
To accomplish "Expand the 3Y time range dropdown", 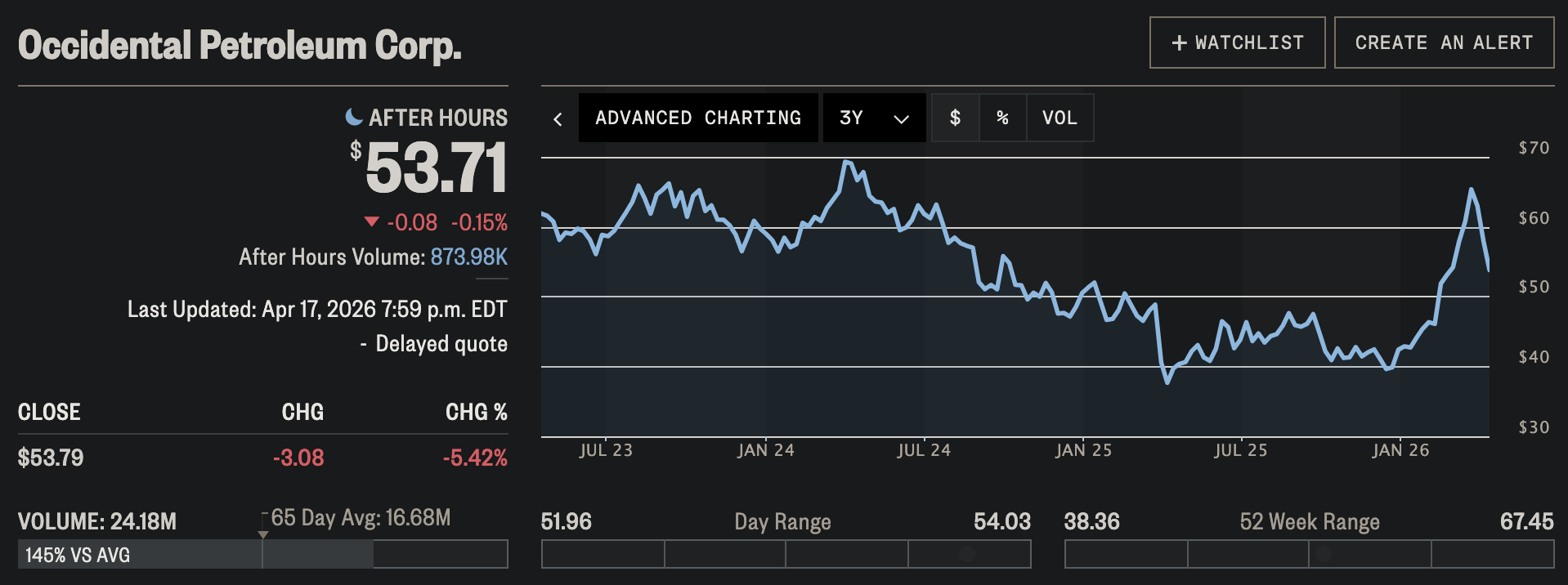I will click(873, 118).
